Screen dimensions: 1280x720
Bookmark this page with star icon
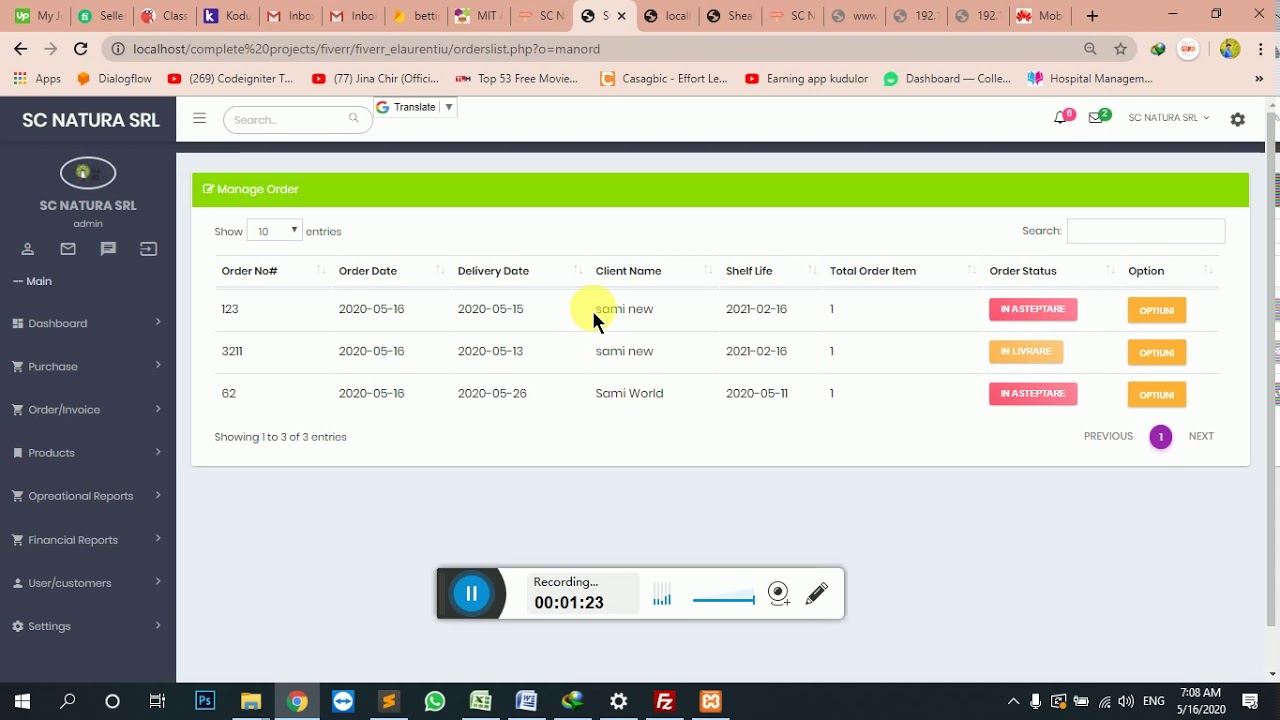point(1121,48)
